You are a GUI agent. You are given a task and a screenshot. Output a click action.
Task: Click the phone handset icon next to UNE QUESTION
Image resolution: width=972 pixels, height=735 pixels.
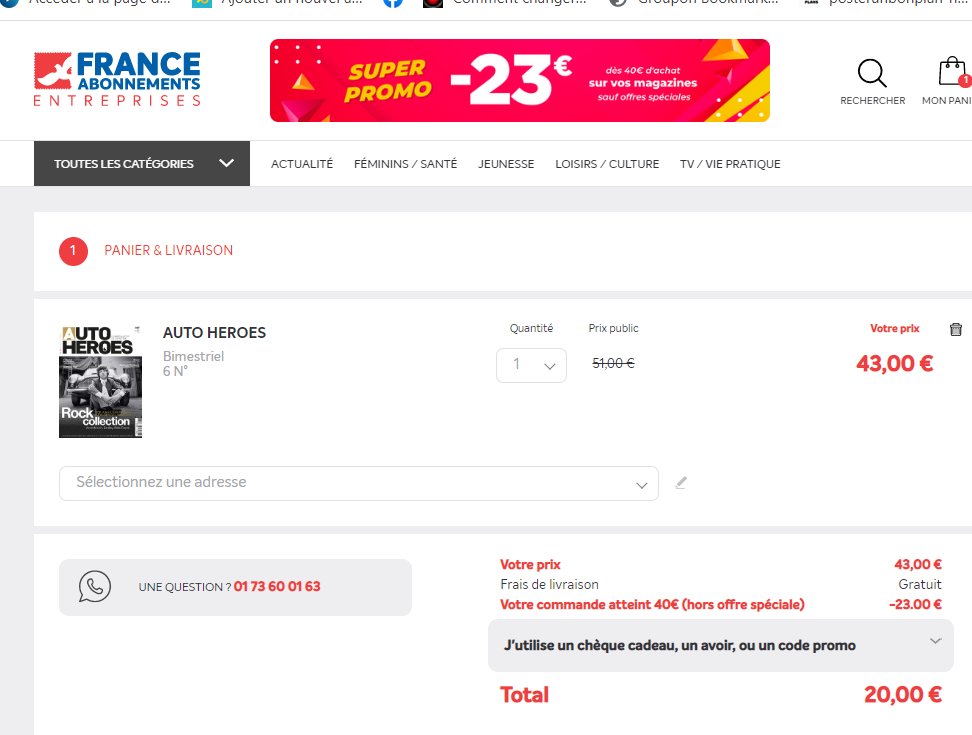[x=95, y=587]
